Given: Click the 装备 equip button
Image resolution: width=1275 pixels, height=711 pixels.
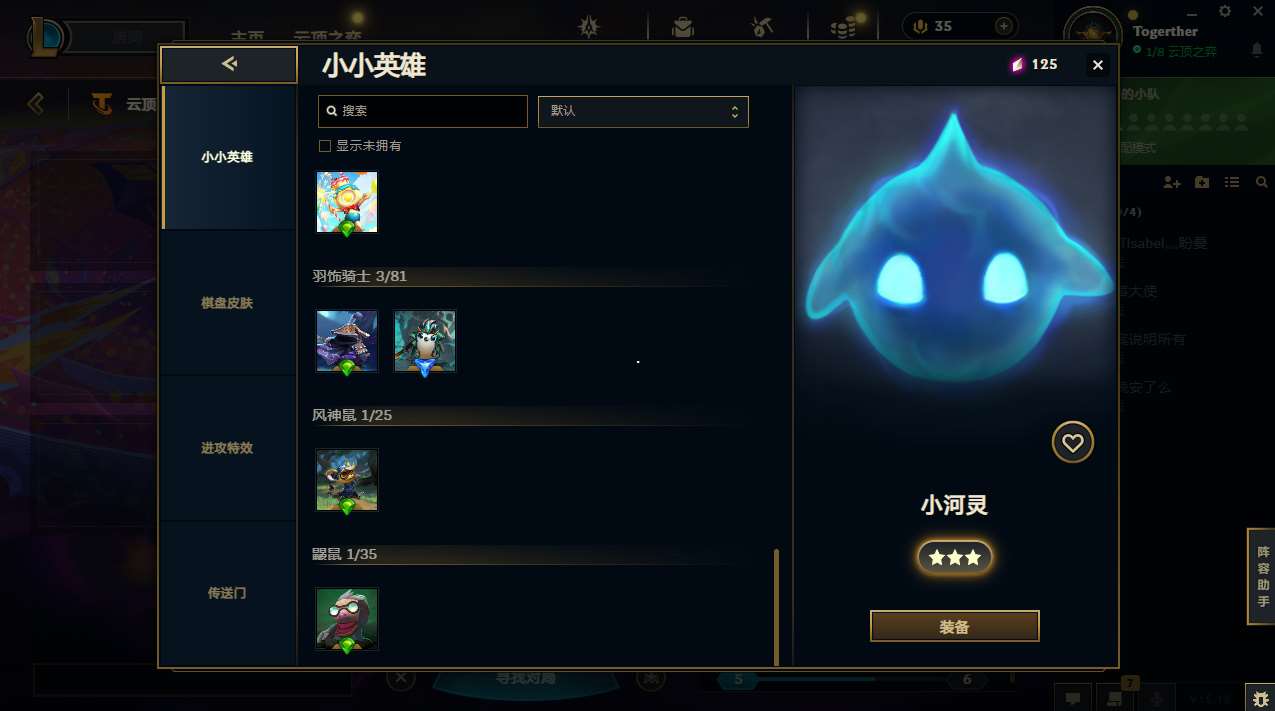Looking at the screenshot, I should pos(955,626).
